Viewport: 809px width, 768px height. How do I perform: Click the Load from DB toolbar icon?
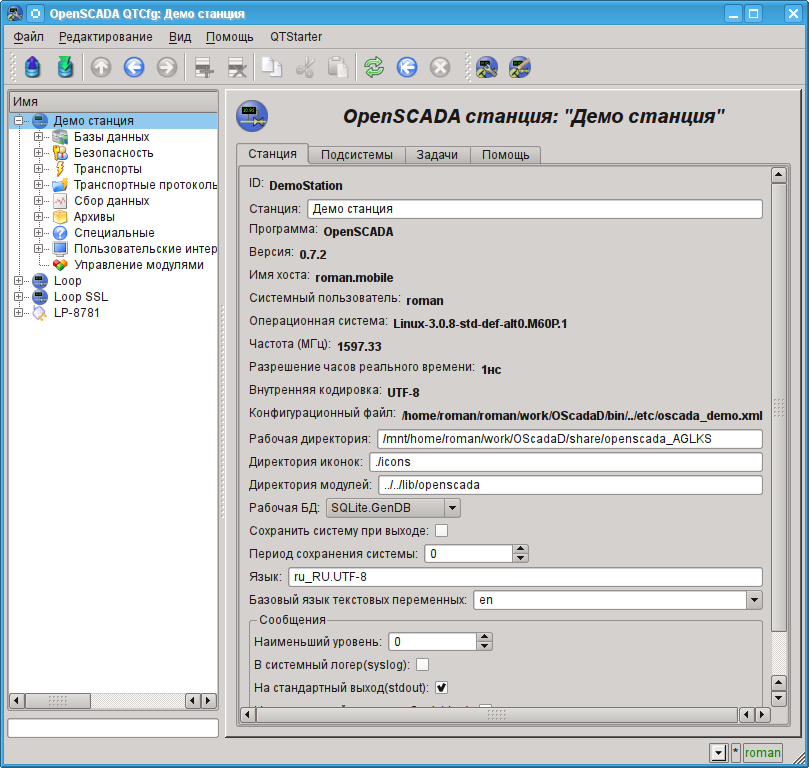tap(32, 67)
